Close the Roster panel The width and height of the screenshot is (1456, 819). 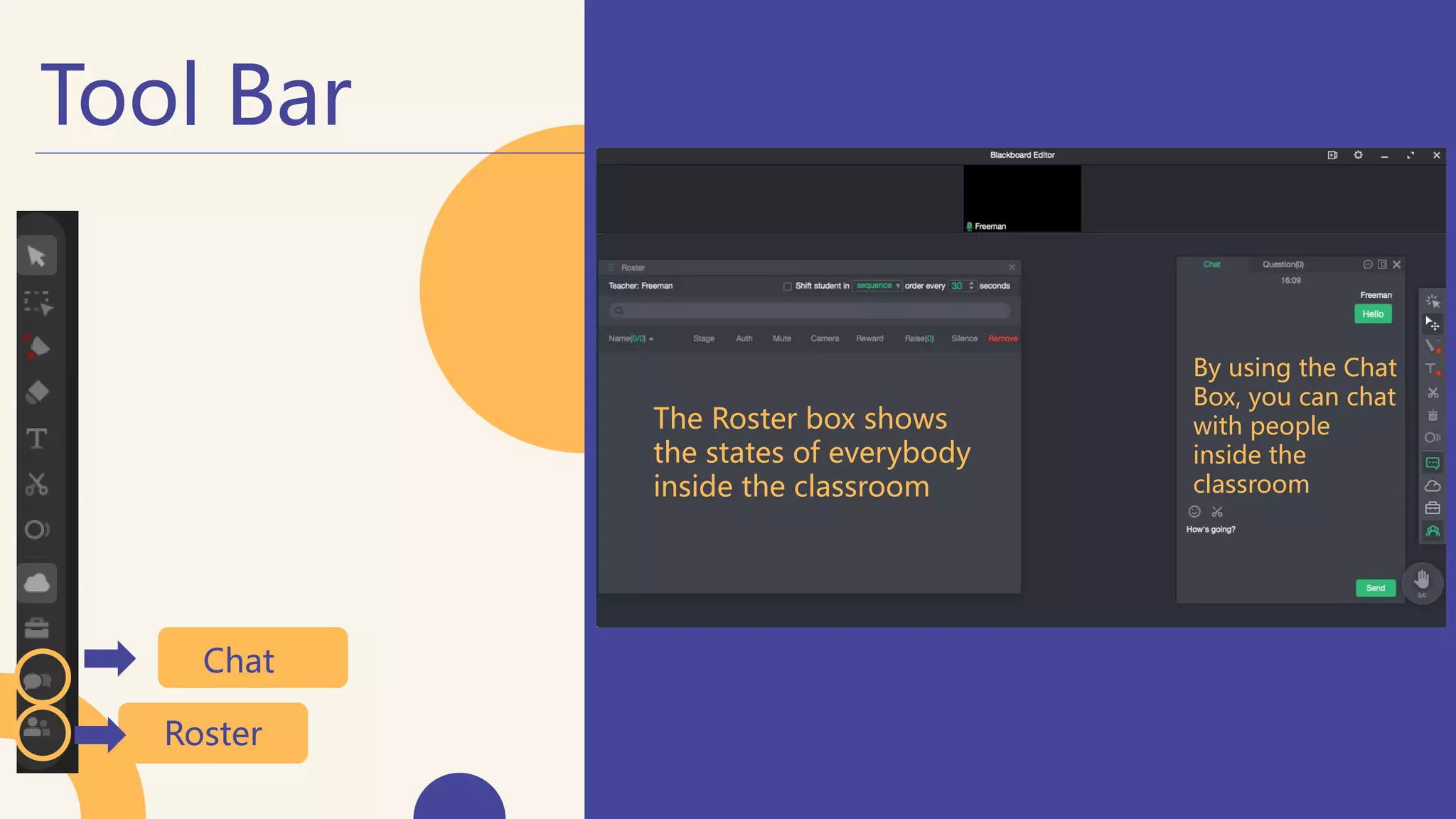(x=1012, y=267)
